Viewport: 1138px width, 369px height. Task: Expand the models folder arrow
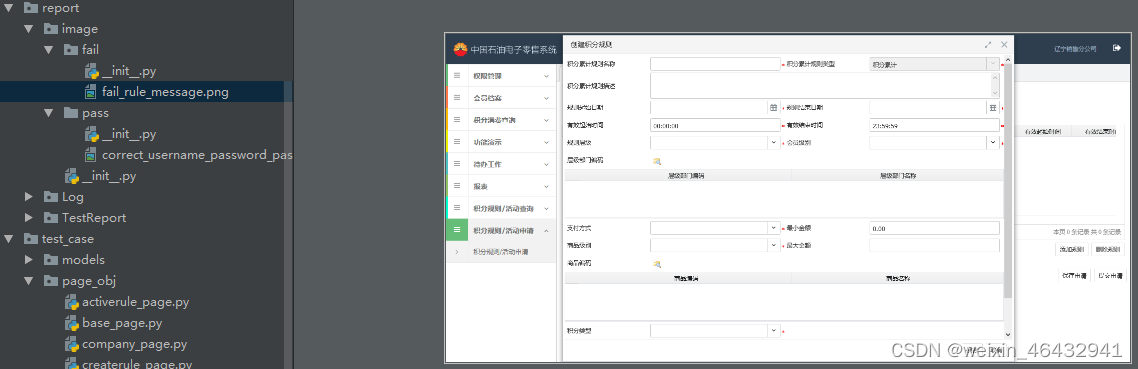pyautogui.click(x=29, y=260)
